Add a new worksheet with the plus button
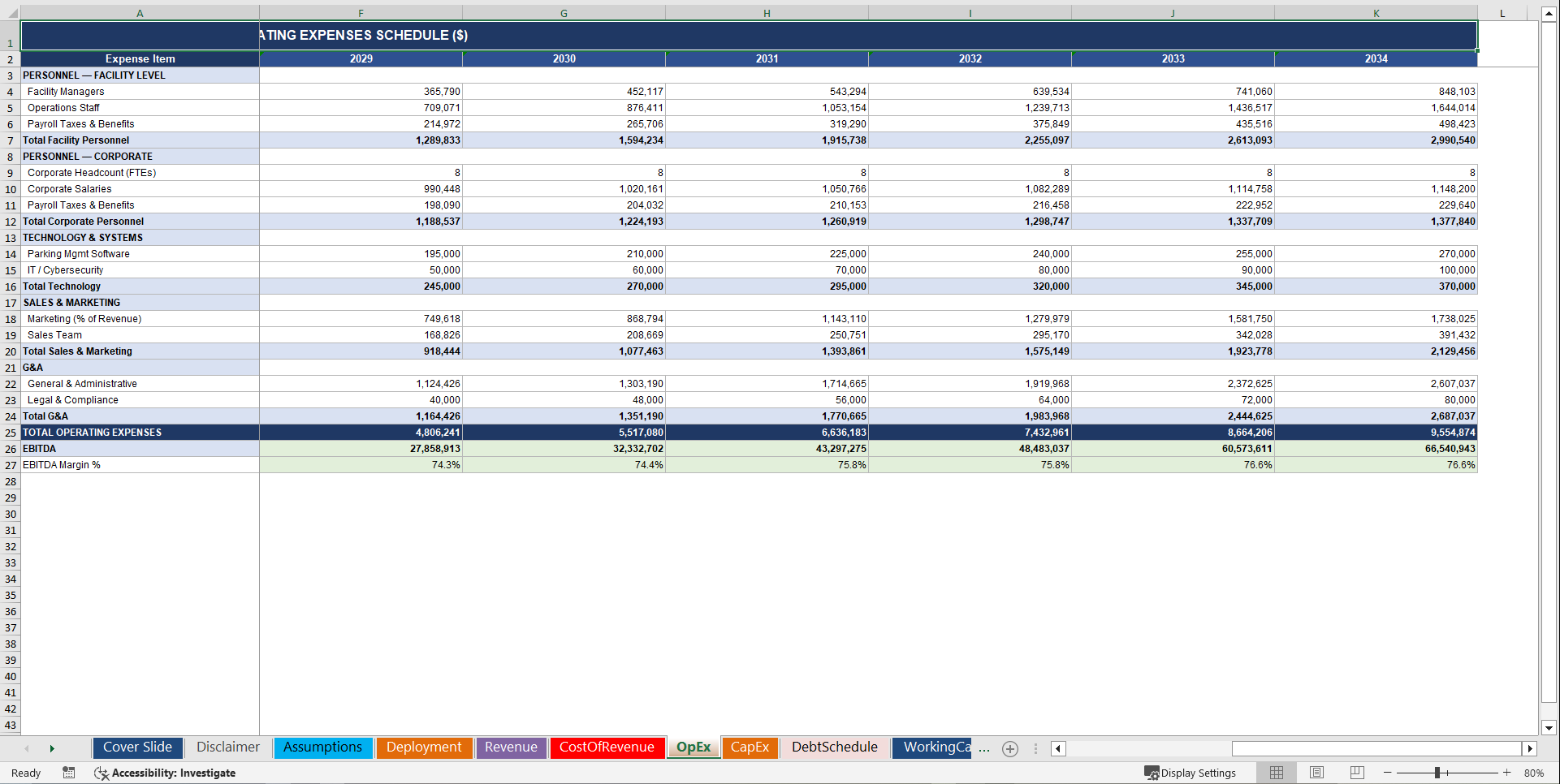 click(1010, 748)
